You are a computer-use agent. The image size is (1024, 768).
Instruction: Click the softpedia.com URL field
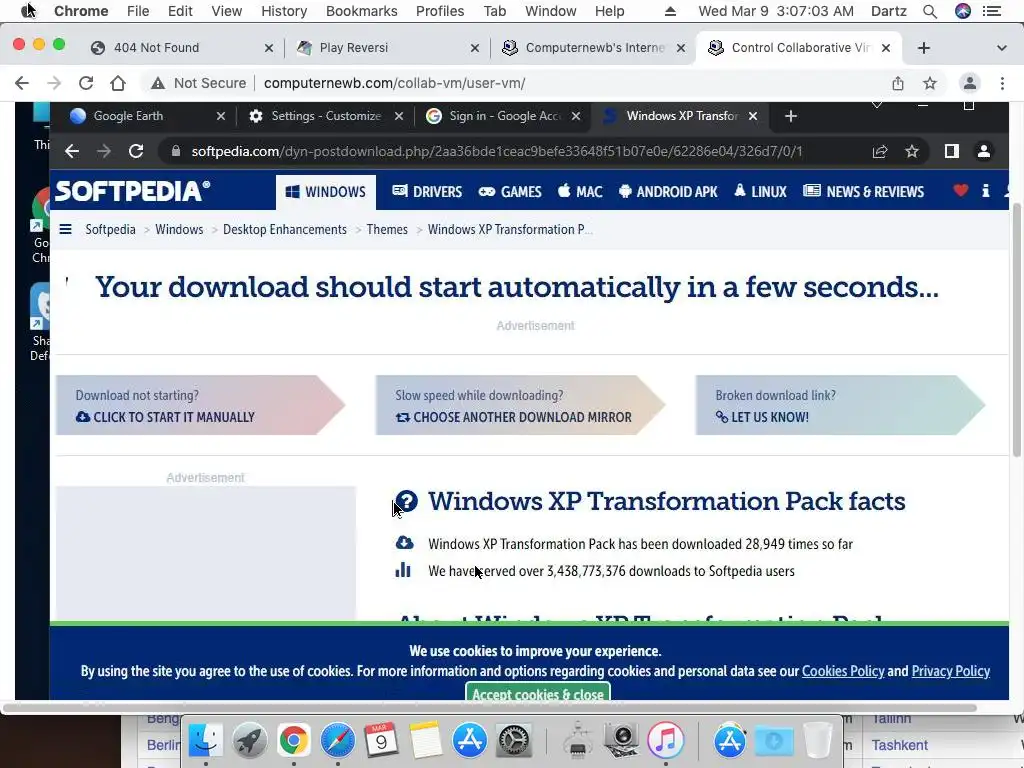[496, 151]
